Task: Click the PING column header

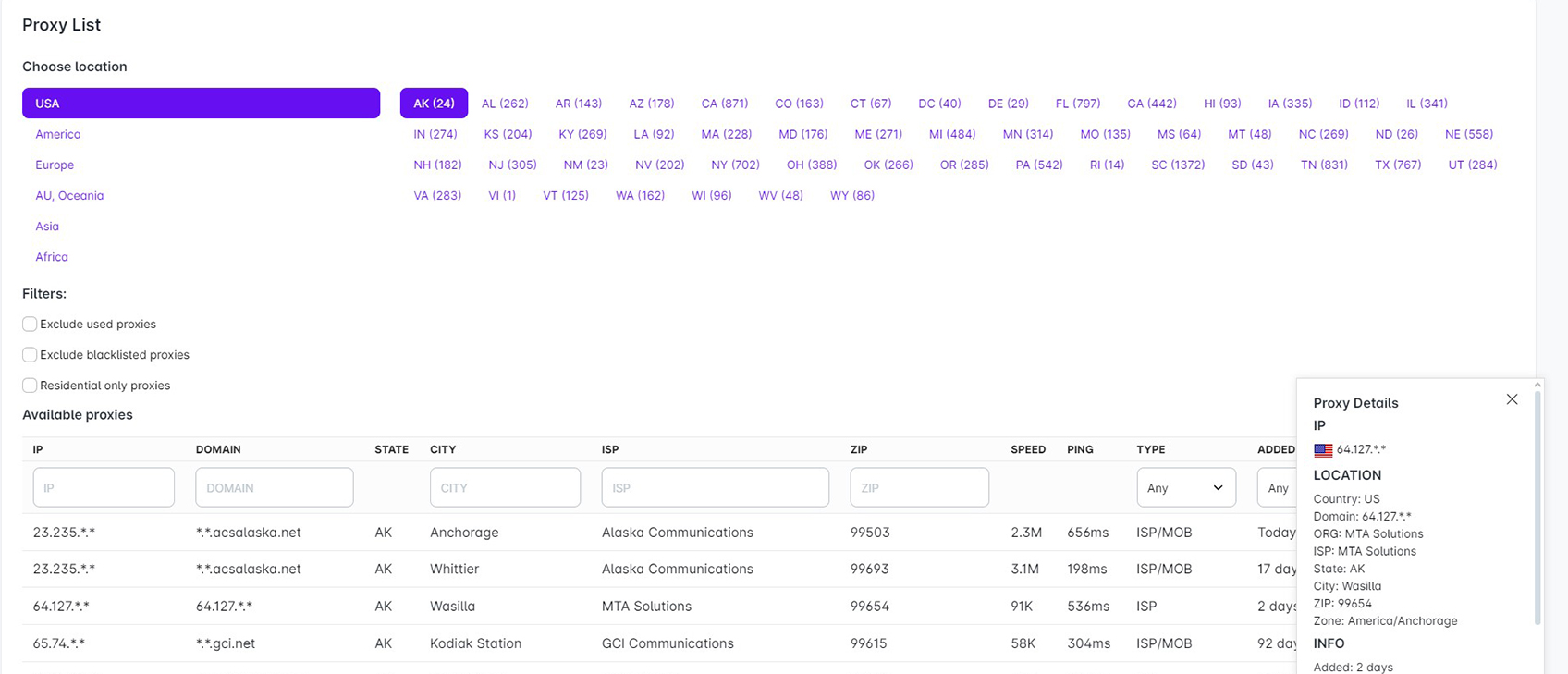Action: pos(1080,449)
